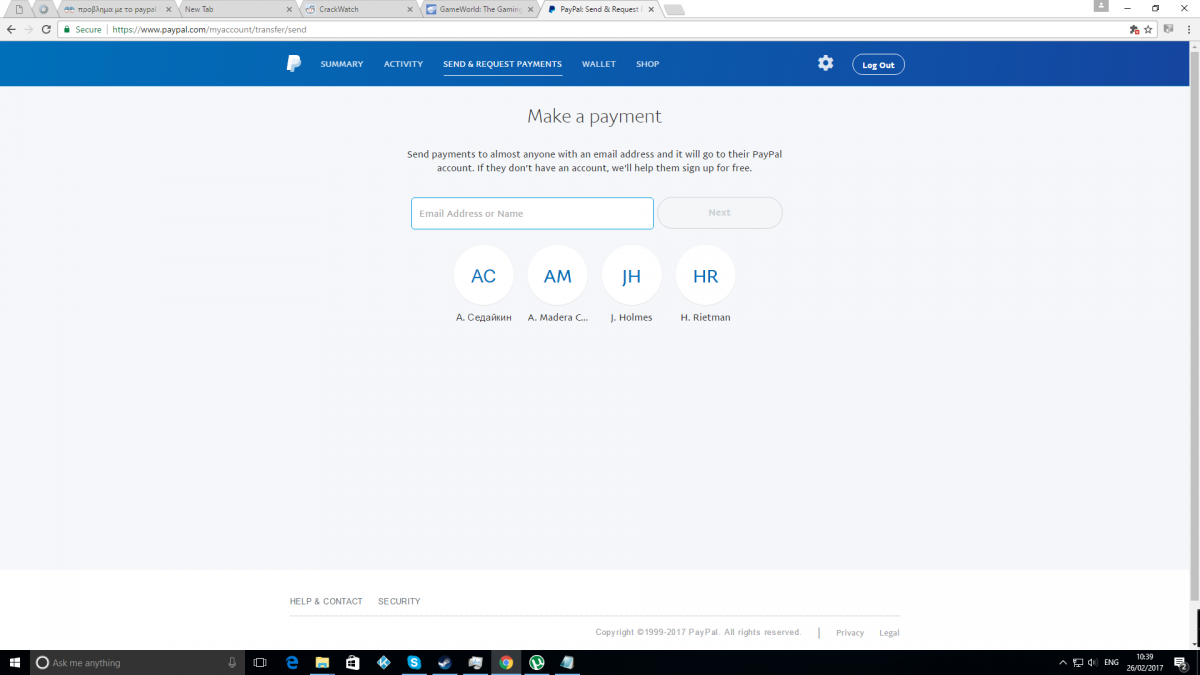Click the Next button

tap(719, 213)
